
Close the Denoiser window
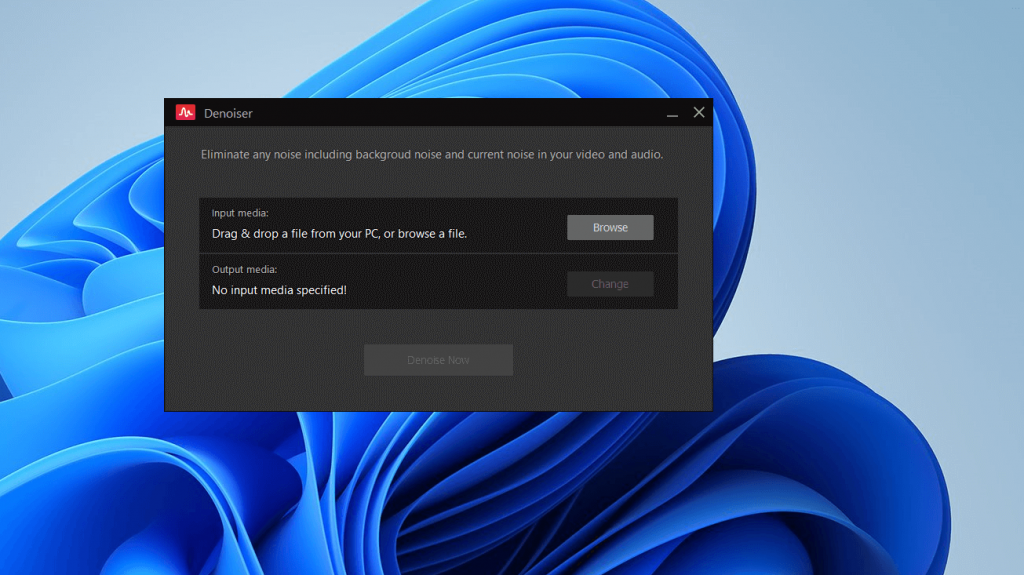pyautogui.click(x=699, y=112)
